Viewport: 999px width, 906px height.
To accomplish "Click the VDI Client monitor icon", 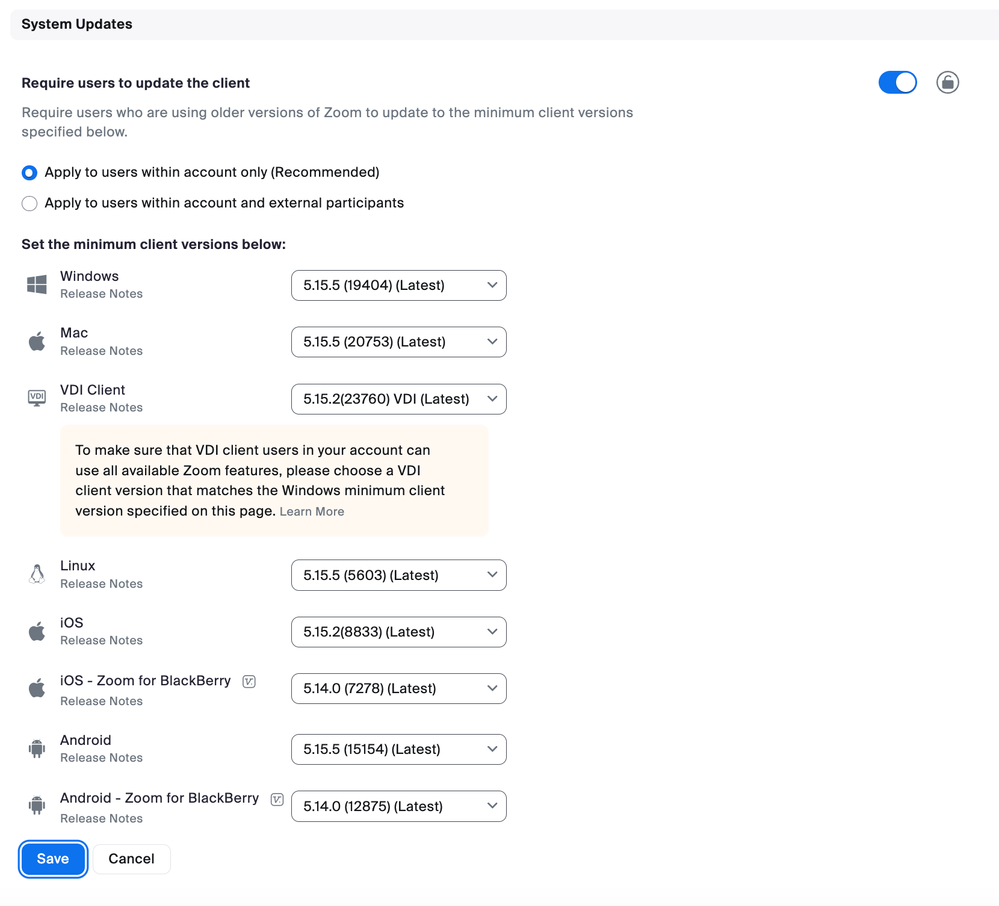I will click(x=37, y=398).
